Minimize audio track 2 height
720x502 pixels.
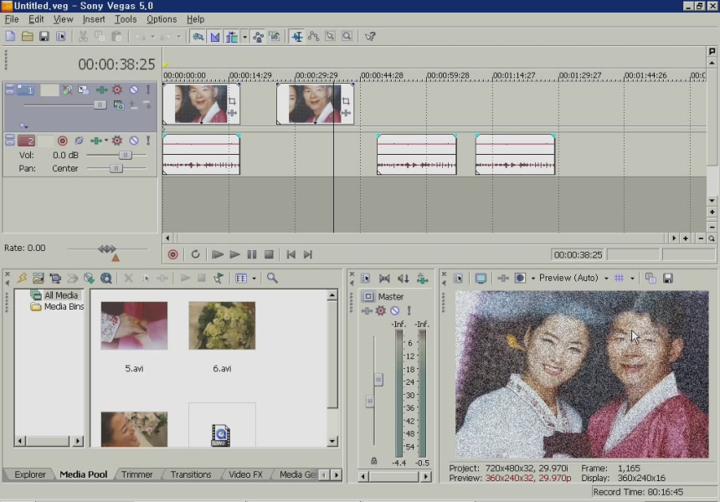10,138
